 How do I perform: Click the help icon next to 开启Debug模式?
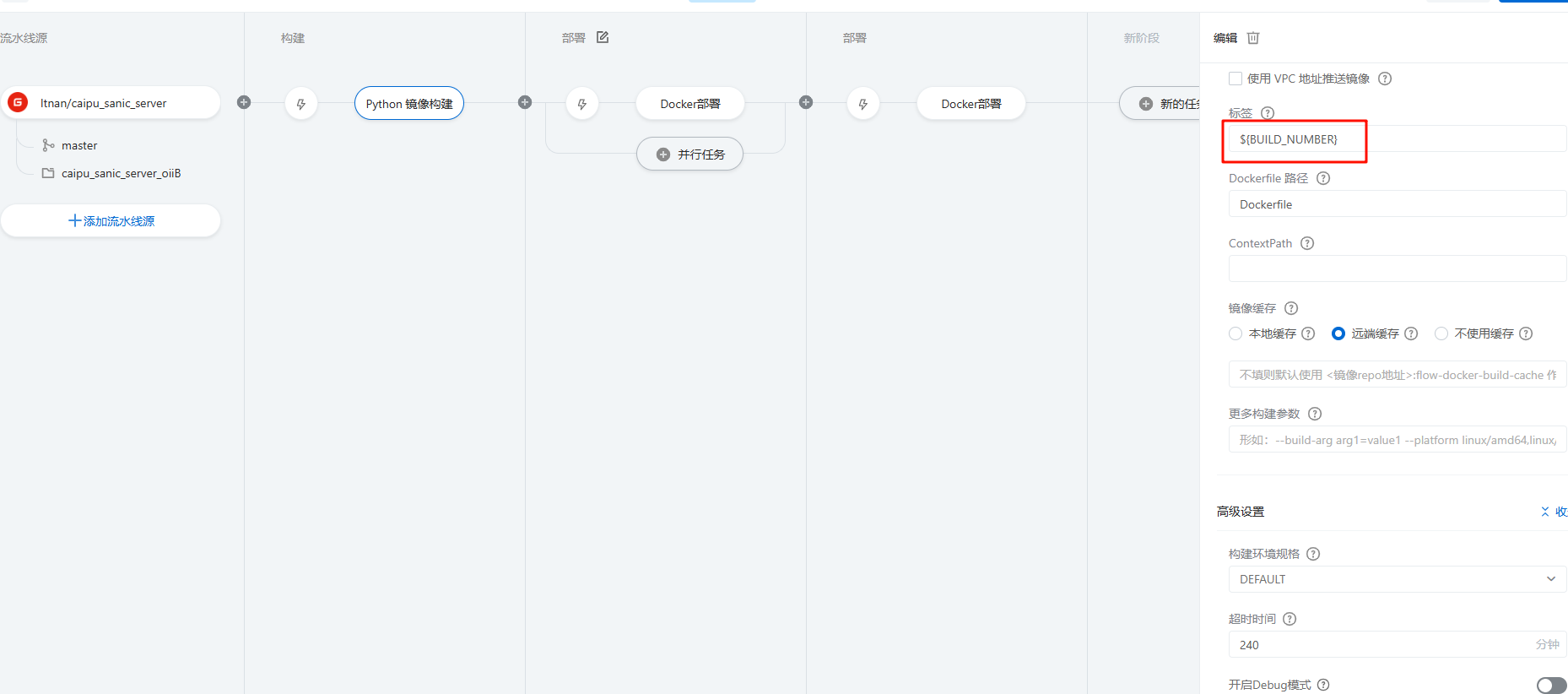tap(1323, 685)
